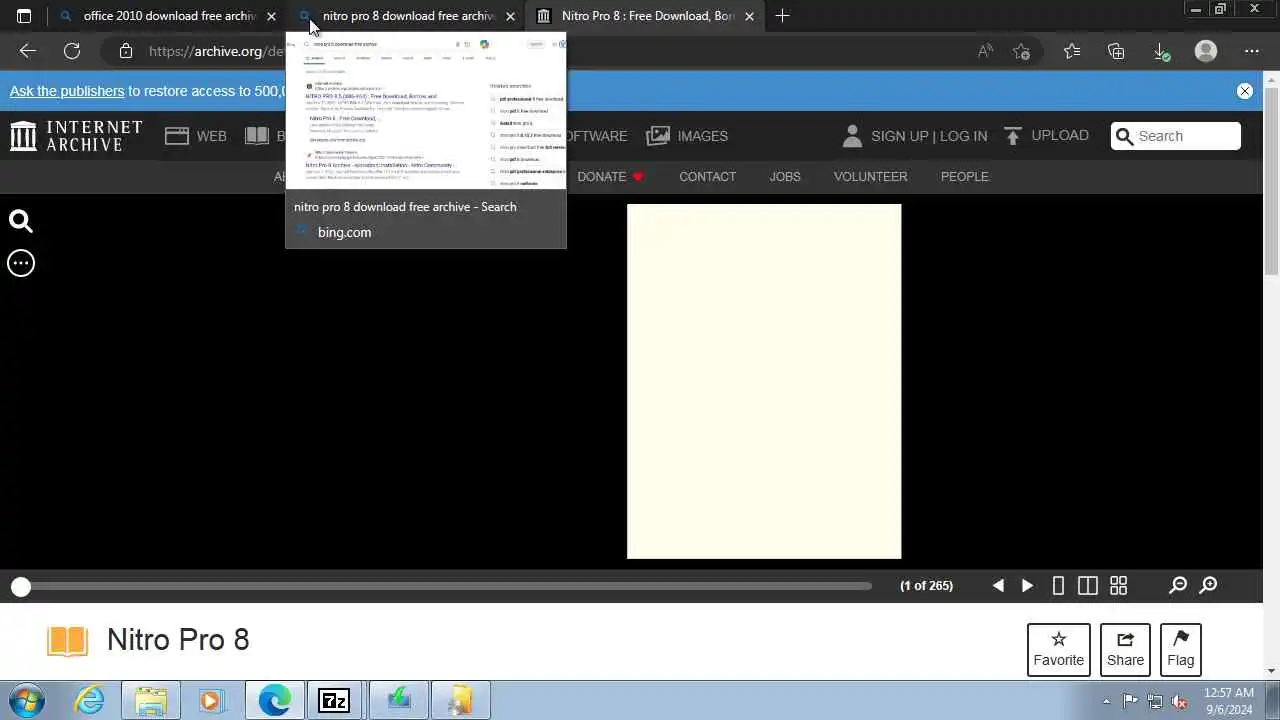
Task: Open the Edge tab actions menu icon
Action: tap(24, 16)
